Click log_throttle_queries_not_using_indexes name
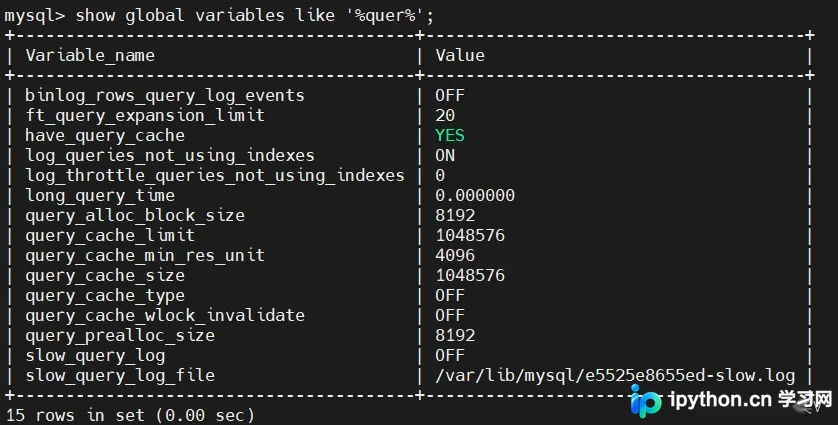The image size is (838, 425). pos(215,175)
